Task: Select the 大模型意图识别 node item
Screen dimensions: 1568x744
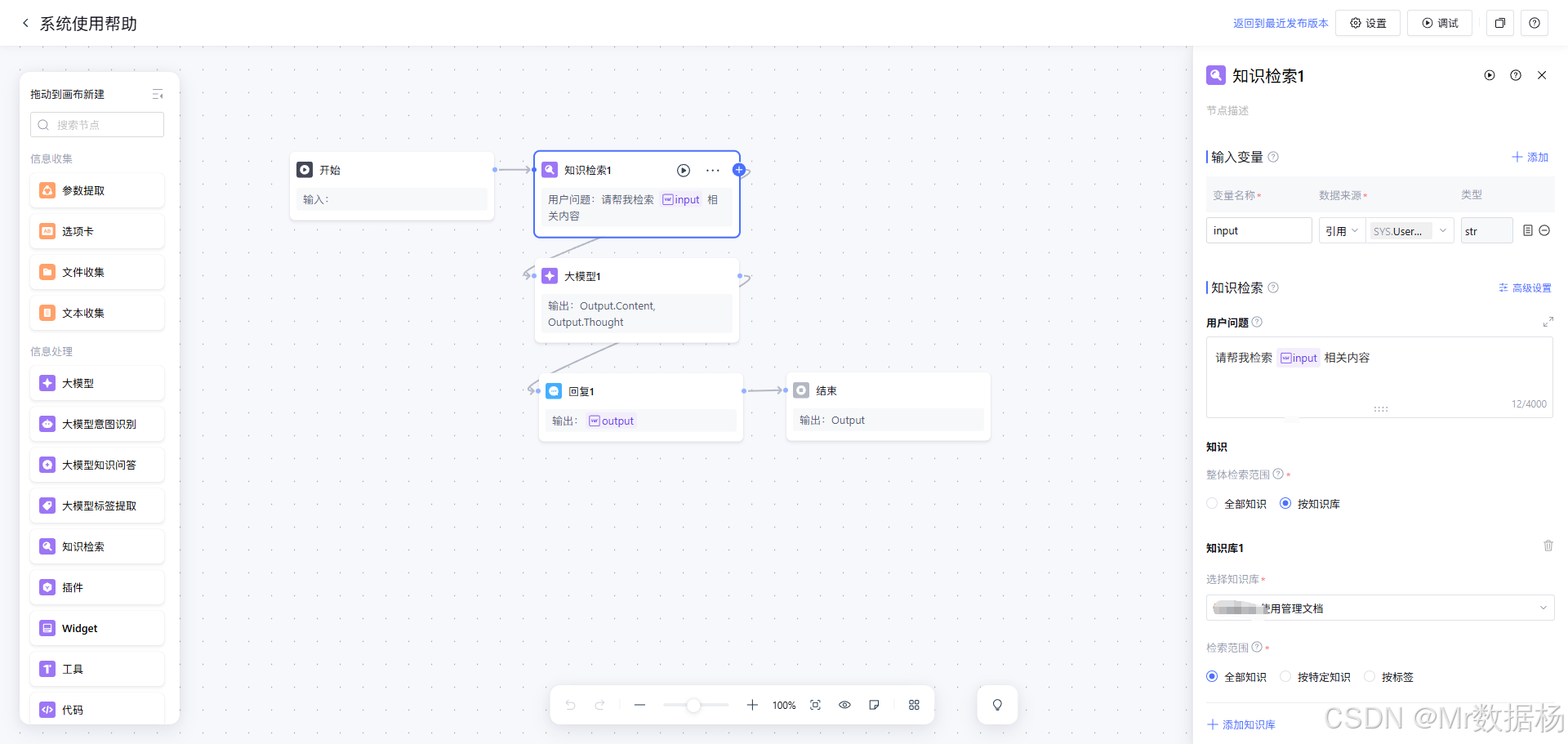Action: pyautogui.click(x=97, y=424)
